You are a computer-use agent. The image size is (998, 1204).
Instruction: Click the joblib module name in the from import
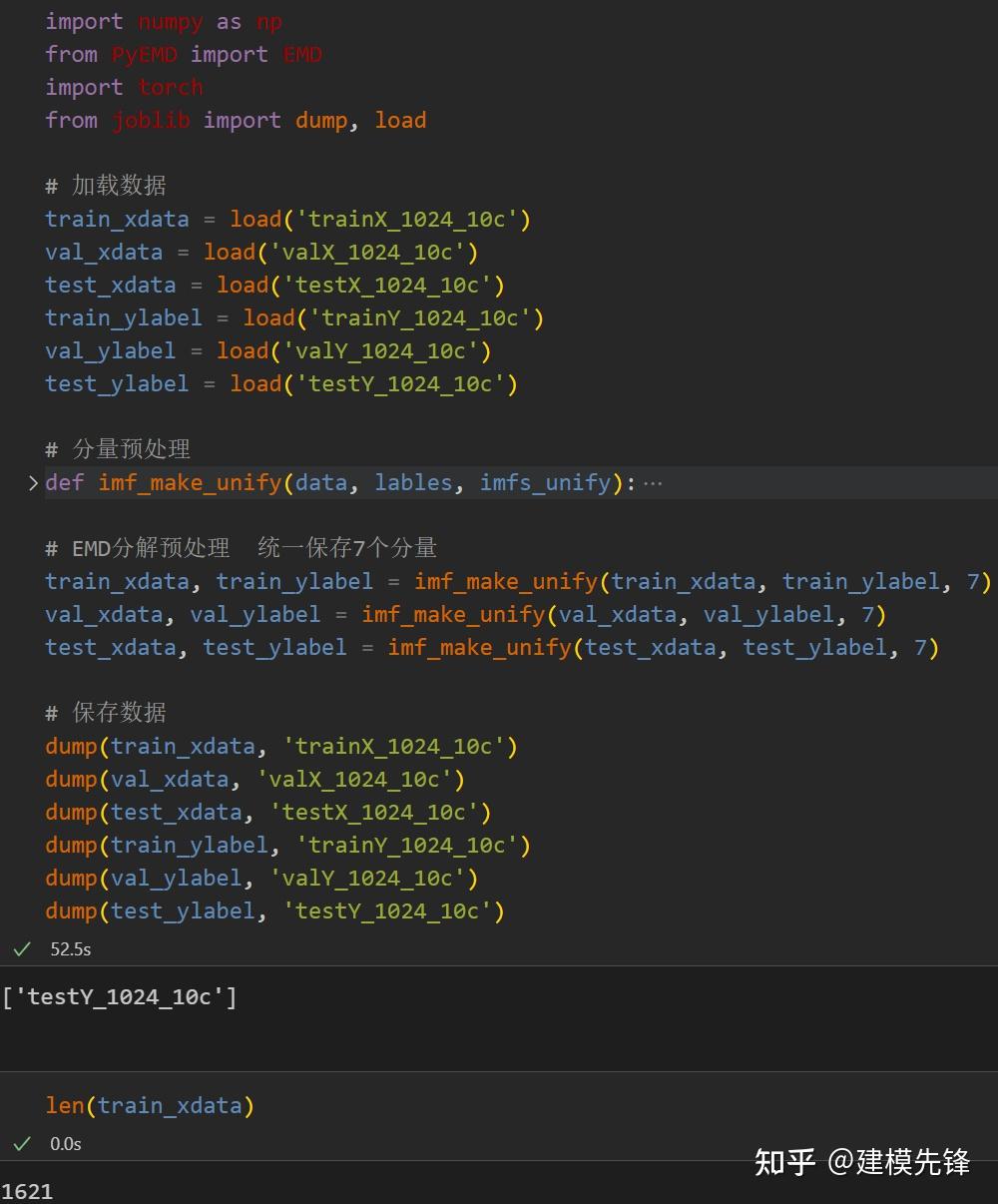(151, 120)
